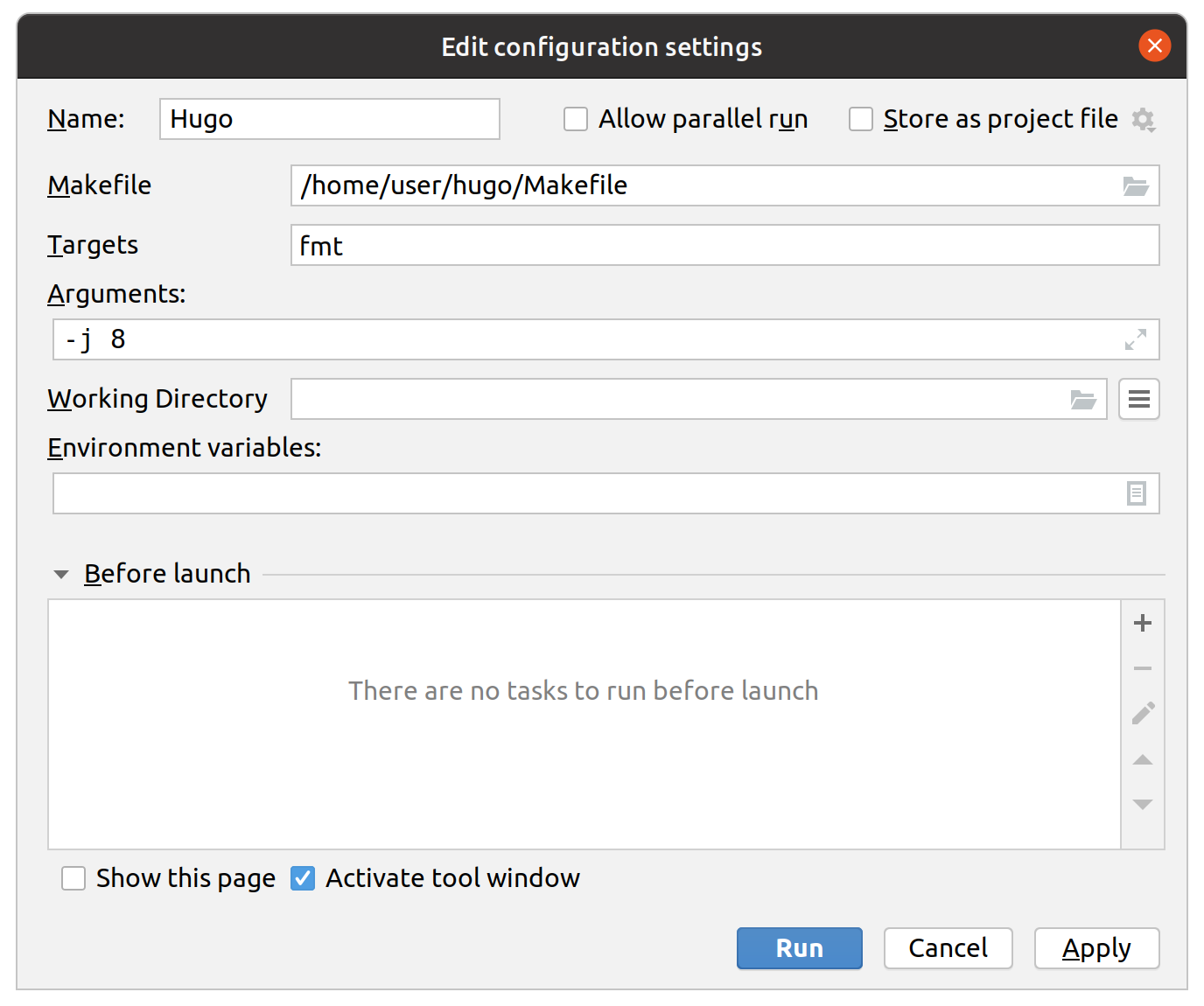Move a before launch task down
This screenshot has width=1204, height=1006.
tap(1142, 803)
